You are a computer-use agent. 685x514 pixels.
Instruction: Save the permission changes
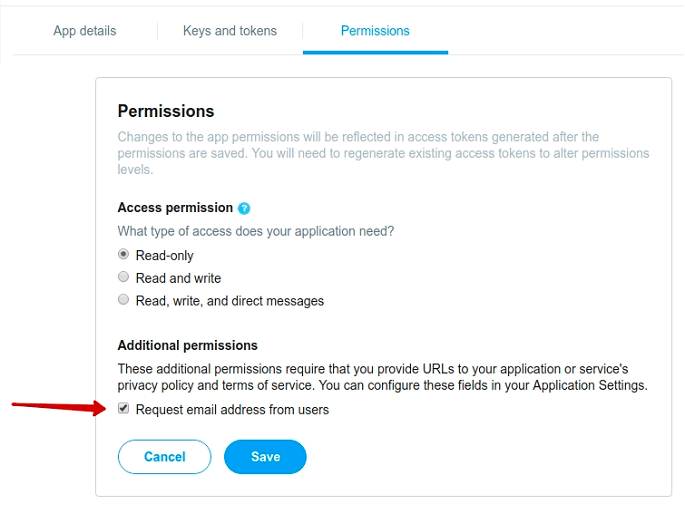[x=265, y=457]
